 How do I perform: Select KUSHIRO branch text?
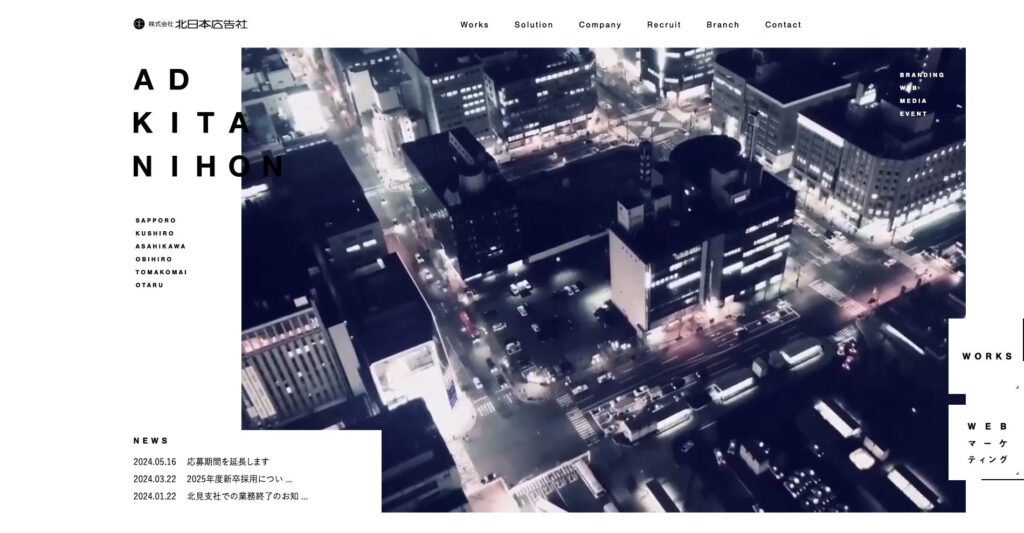coord(155,233)
